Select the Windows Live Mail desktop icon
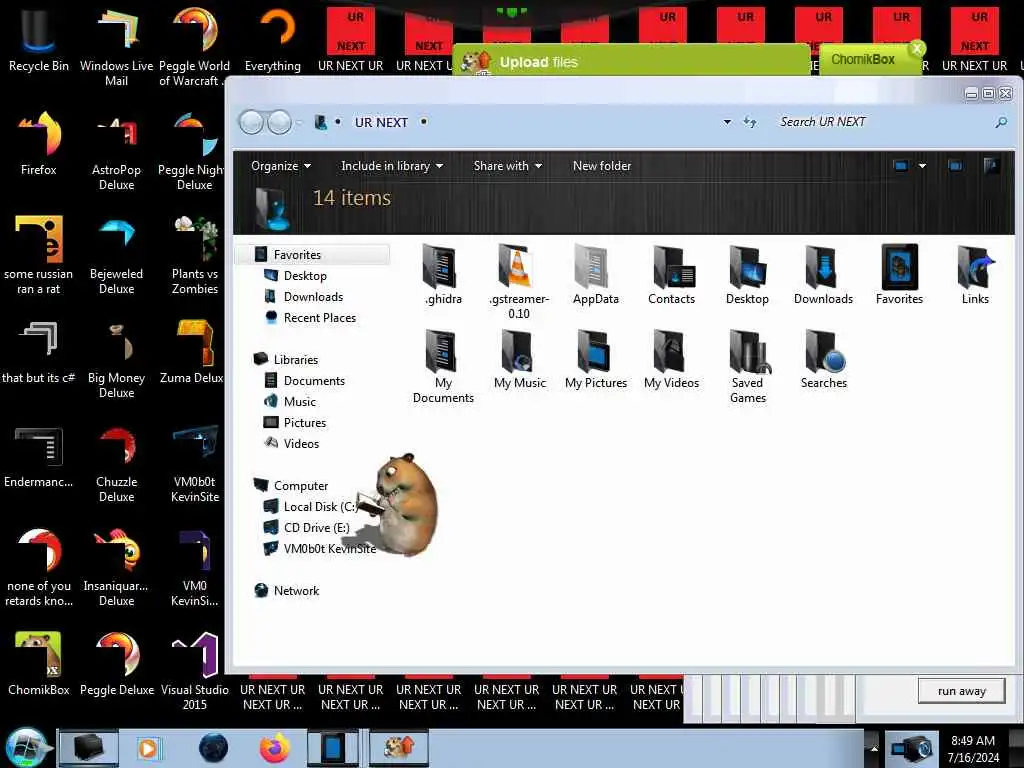The height and width of the screenshot is (768, 1024). [x=116, y=46]
